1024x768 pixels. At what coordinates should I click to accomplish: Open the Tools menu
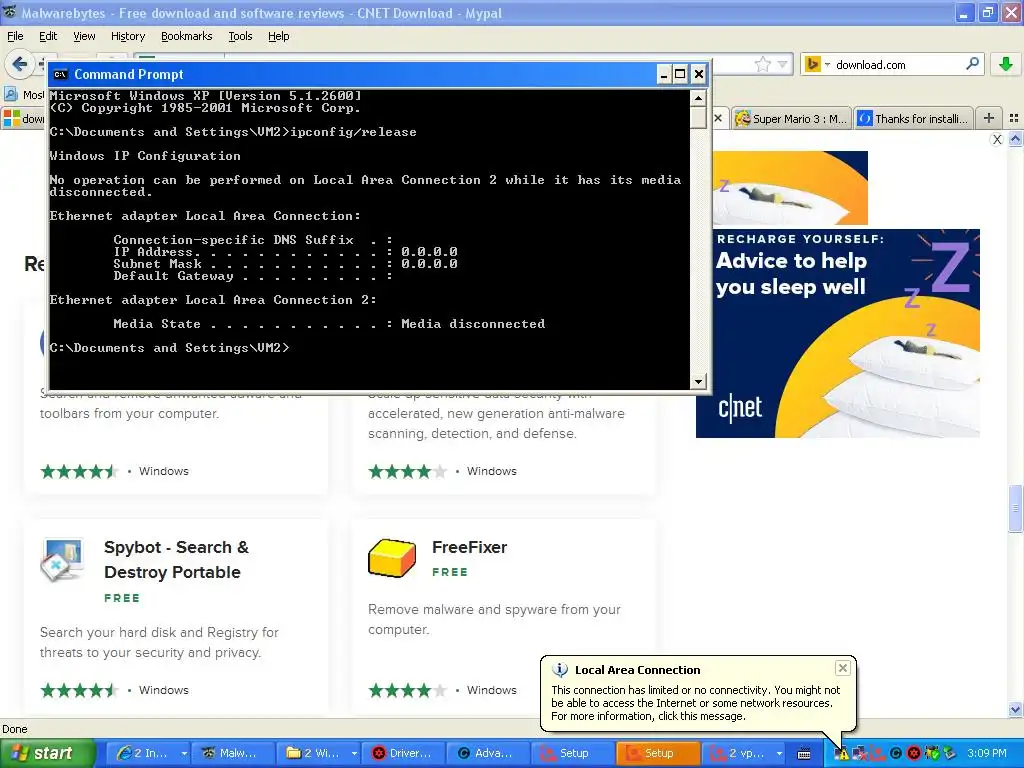240,36
